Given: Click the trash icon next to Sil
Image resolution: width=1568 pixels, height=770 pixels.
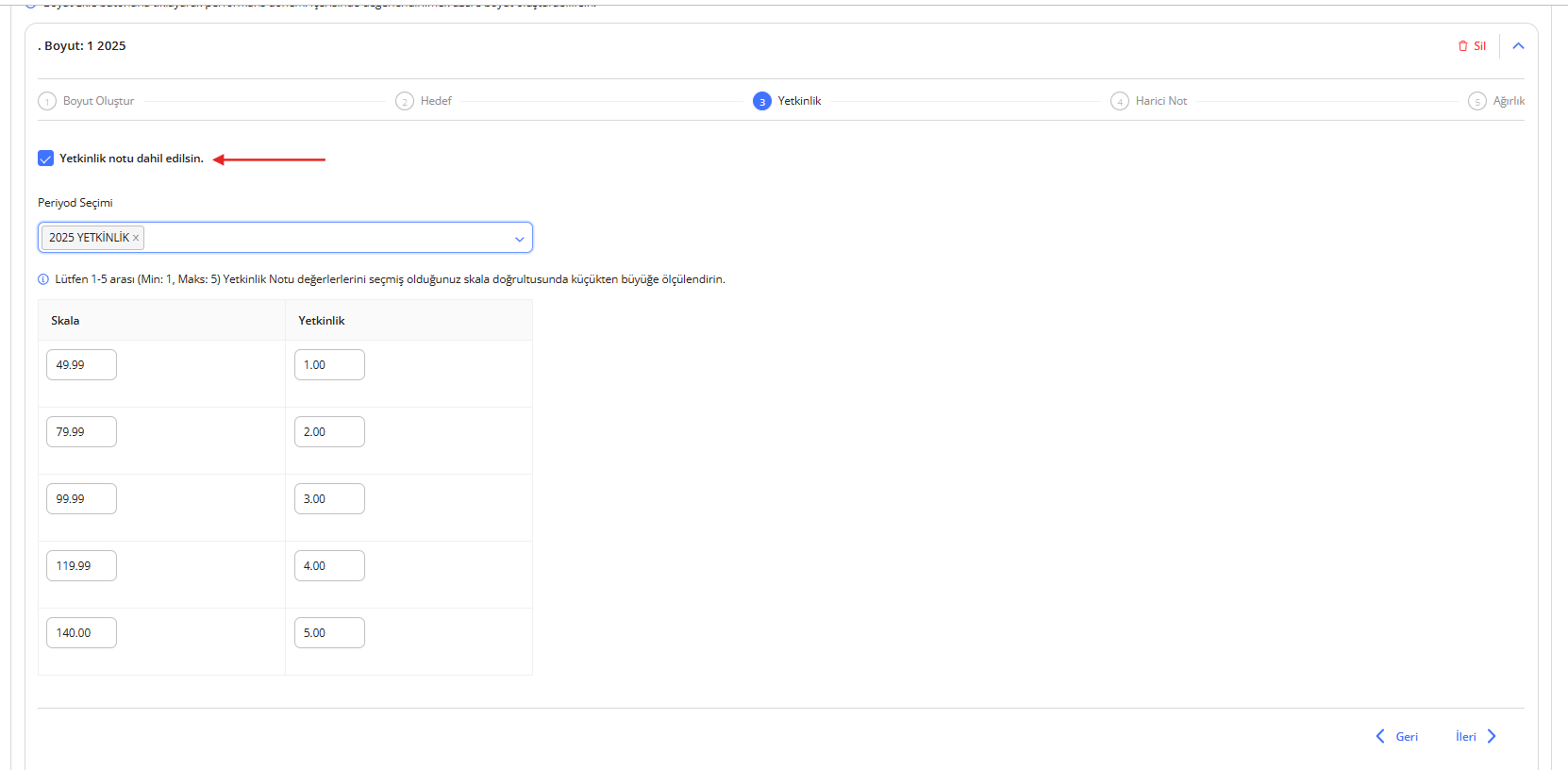Looking at the screenshot, I should pos(1462,46).
